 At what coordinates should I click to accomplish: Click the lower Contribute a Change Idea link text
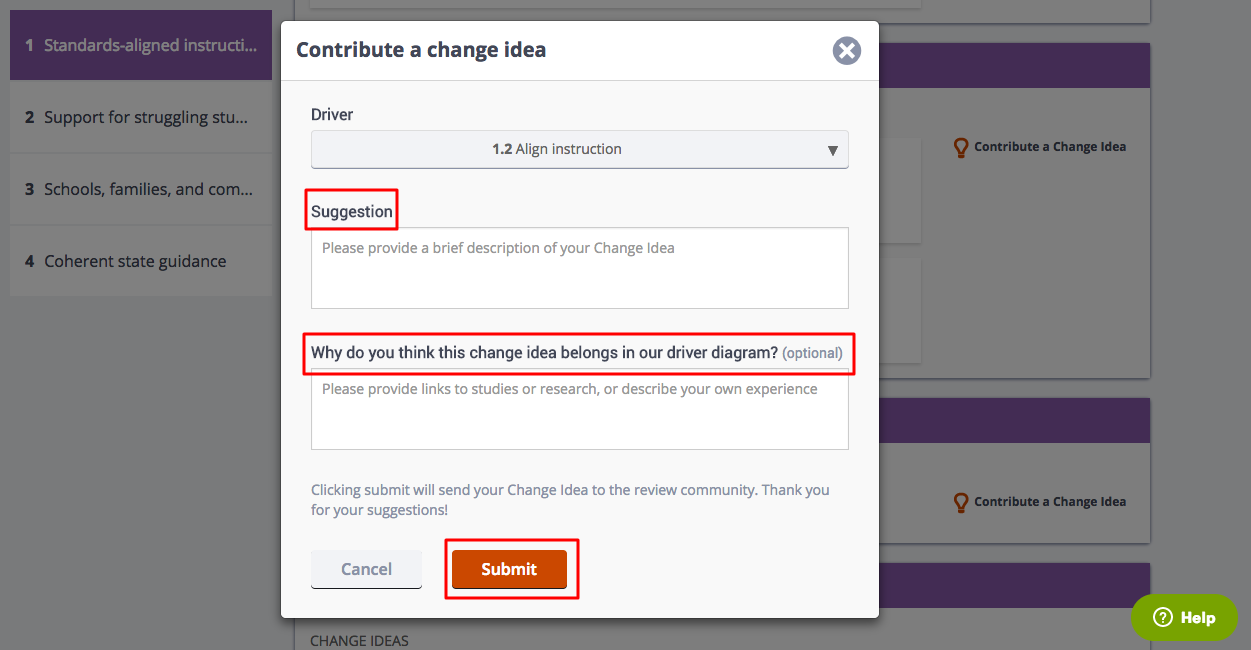click(x=1050, y=502)
